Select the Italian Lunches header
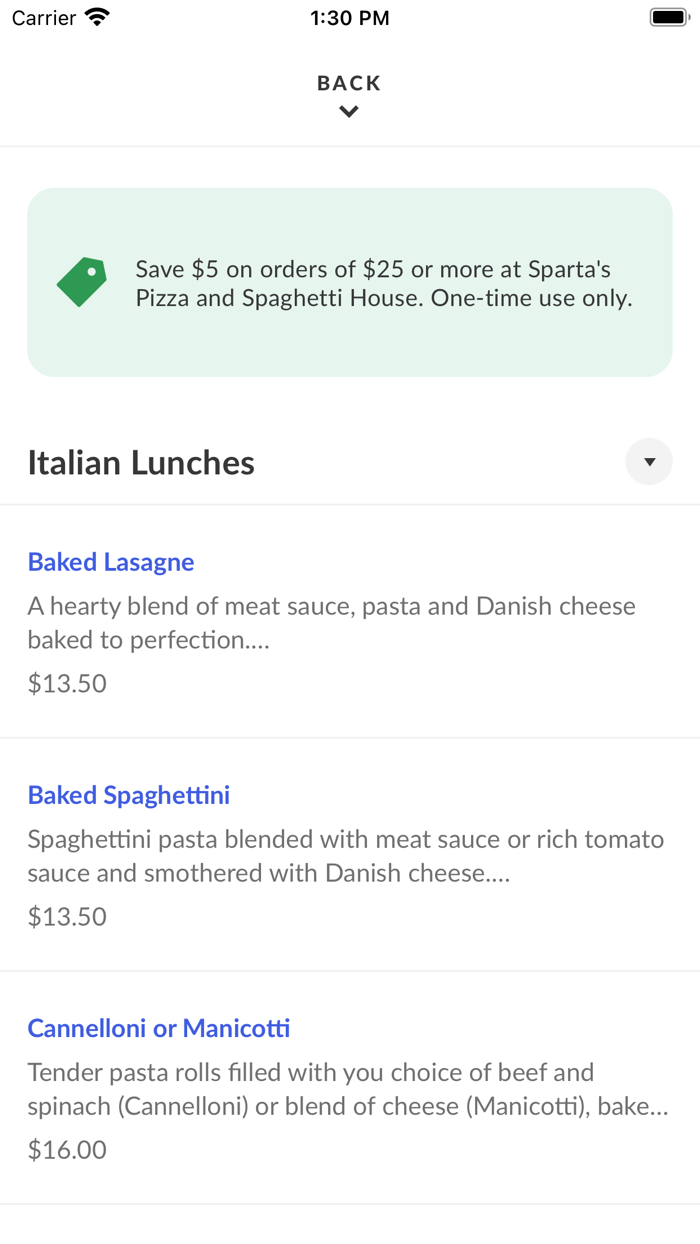The width and height of the screenshot is (700, 1244). click(x=140, y=462)
